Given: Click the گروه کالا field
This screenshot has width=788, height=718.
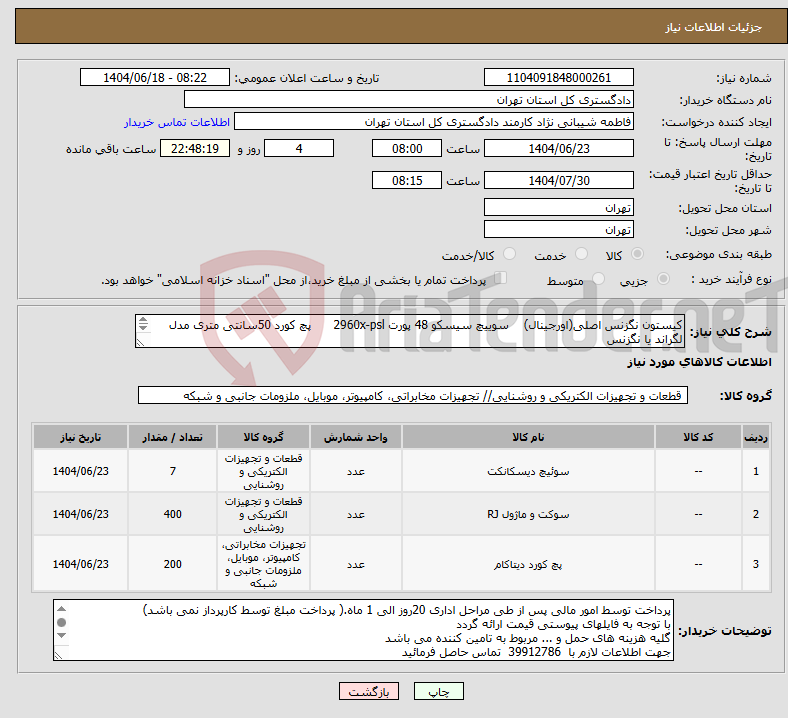Looking at the screenshot, I should pyautogui.click(x=413, y=395).
